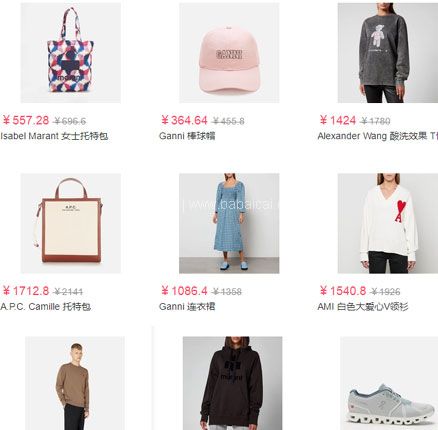Screen dimensions: 438x430
Task: Select the ¥557.28 sale price
Action: [26, 120]
